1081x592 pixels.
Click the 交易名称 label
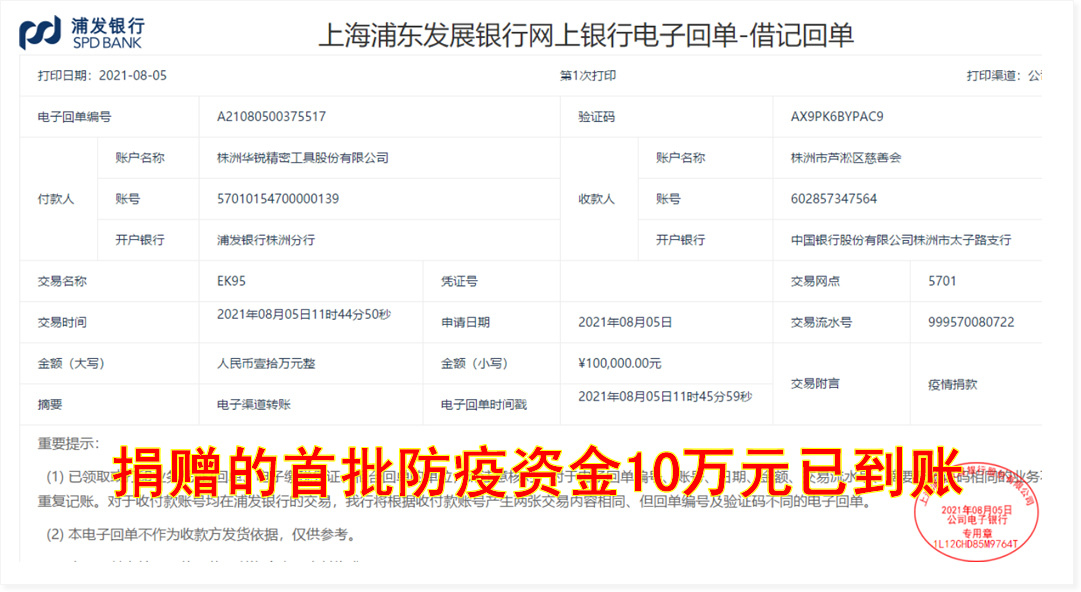(x=61, y=281)
